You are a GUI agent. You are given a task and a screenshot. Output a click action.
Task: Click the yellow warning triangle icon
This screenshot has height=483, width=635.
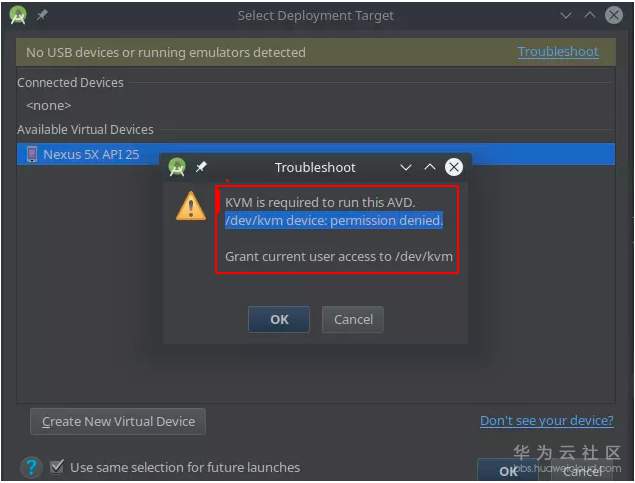[191, 206]
